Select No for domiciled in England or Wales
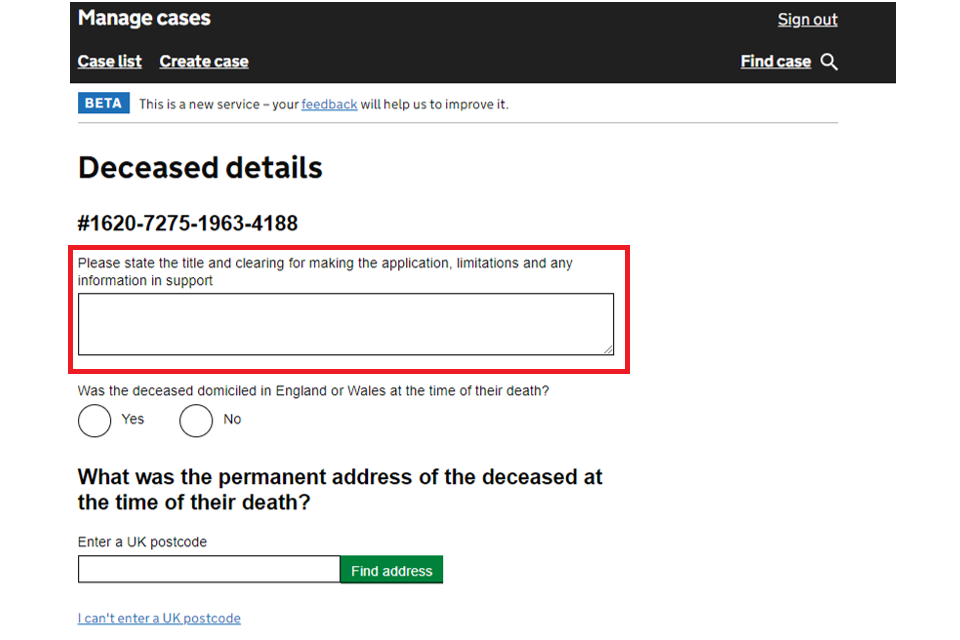Image resolution: width=960 pixels, height=640 pixels. pos(196,420)
